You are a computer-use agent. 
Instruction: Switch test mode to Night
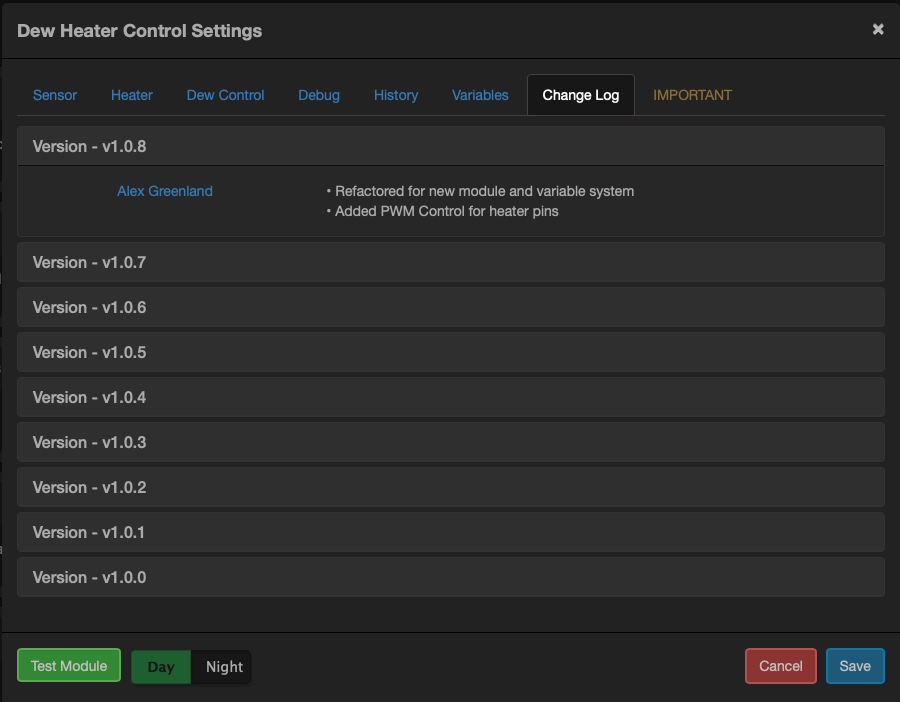pos(224,667)
